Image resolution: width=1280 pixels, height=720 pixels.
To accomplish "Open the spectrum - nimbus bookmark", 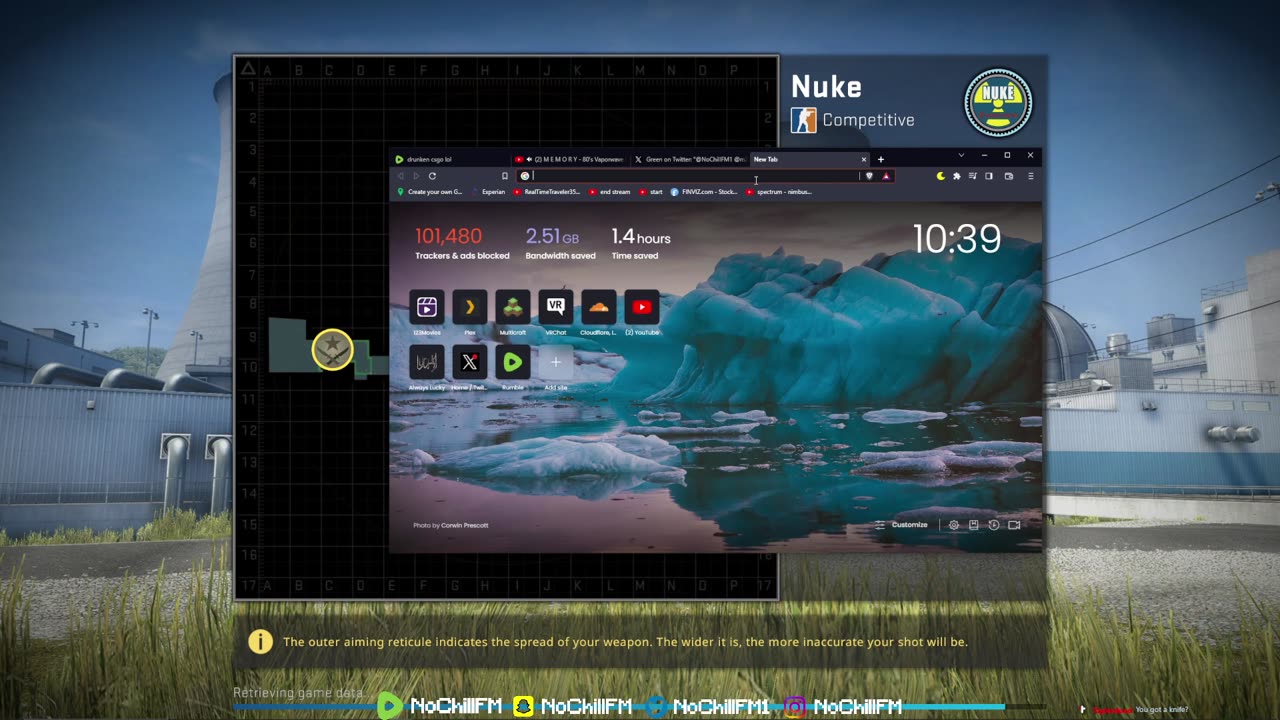I will [779, 192].
